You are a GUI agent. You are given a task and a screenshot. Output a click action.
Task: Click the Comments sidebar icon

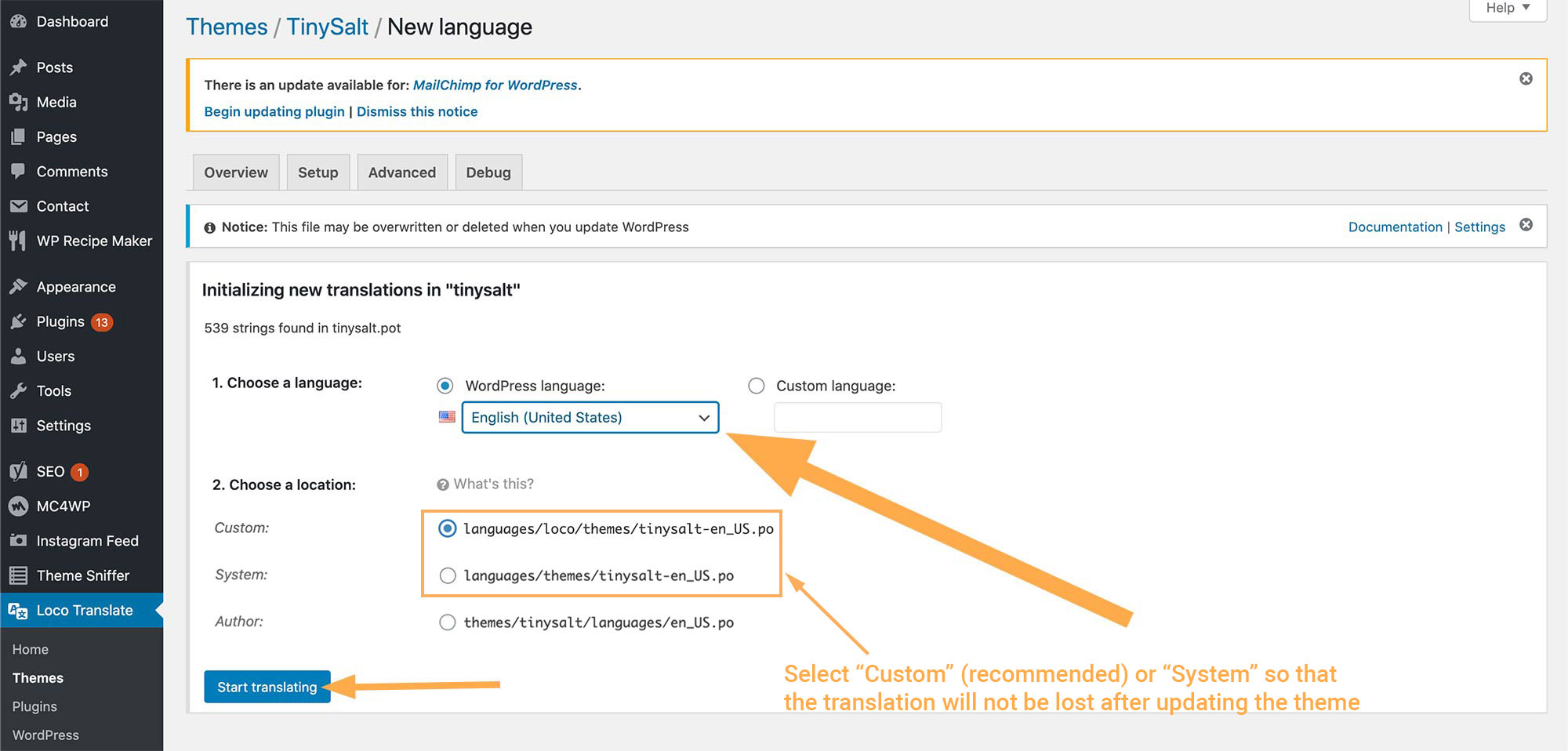[x=19, y=171]
